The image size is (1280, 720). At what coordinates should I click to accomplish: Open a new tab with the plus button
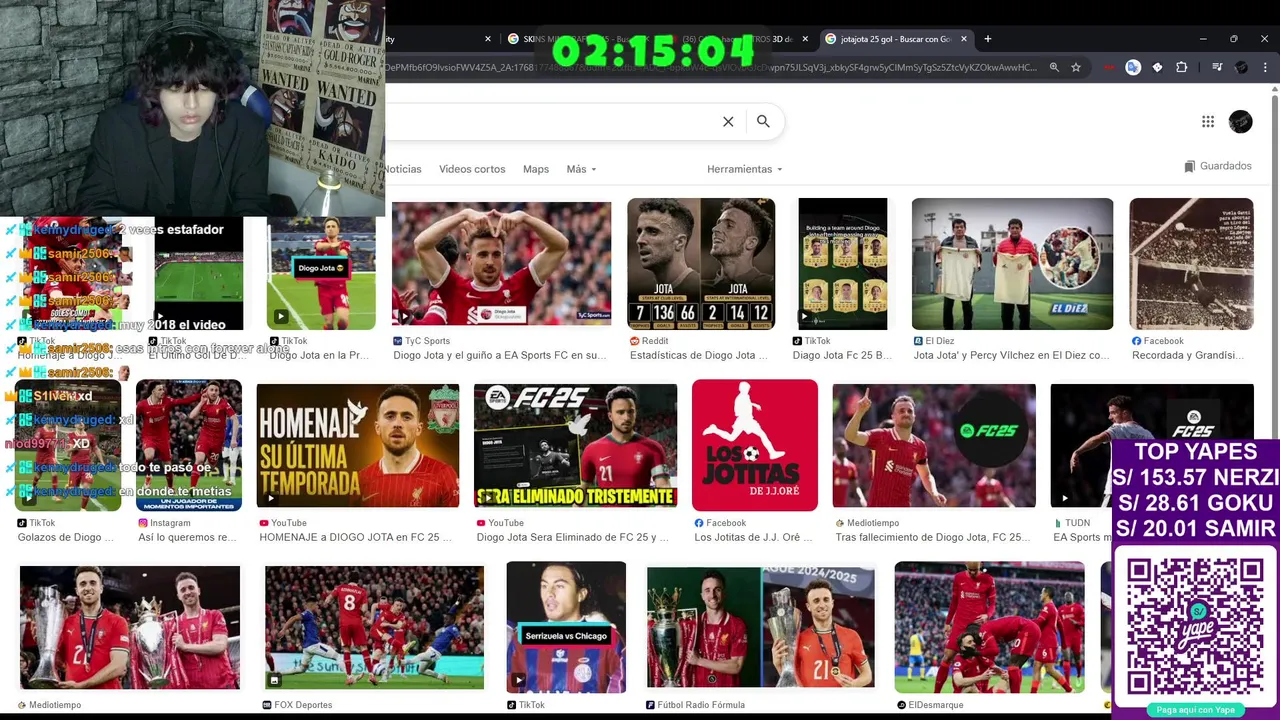pyautogui.click(x=988, y=39)
